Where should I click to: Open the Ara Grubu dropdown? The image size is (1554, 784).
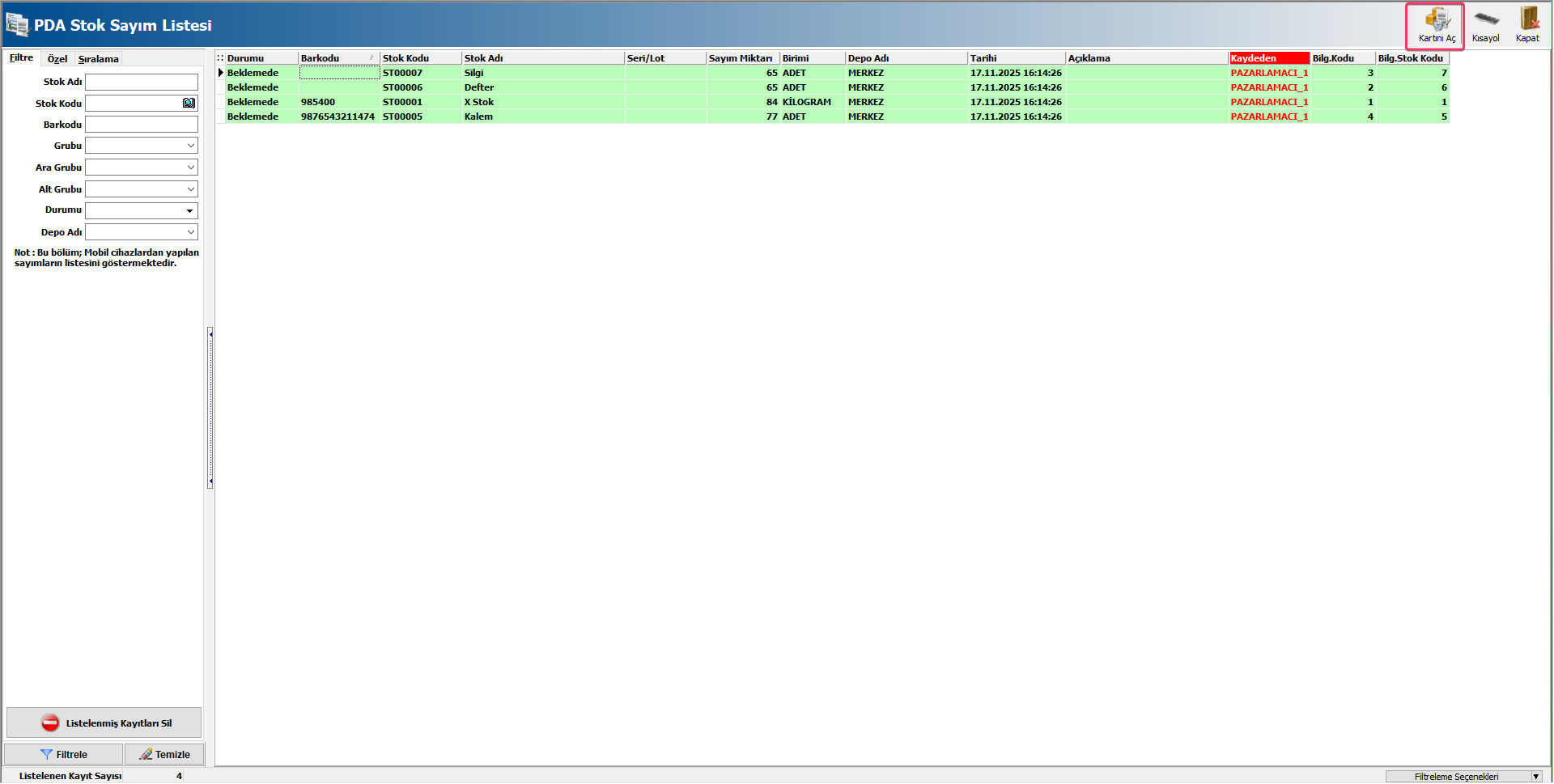(x=190, y=167)
